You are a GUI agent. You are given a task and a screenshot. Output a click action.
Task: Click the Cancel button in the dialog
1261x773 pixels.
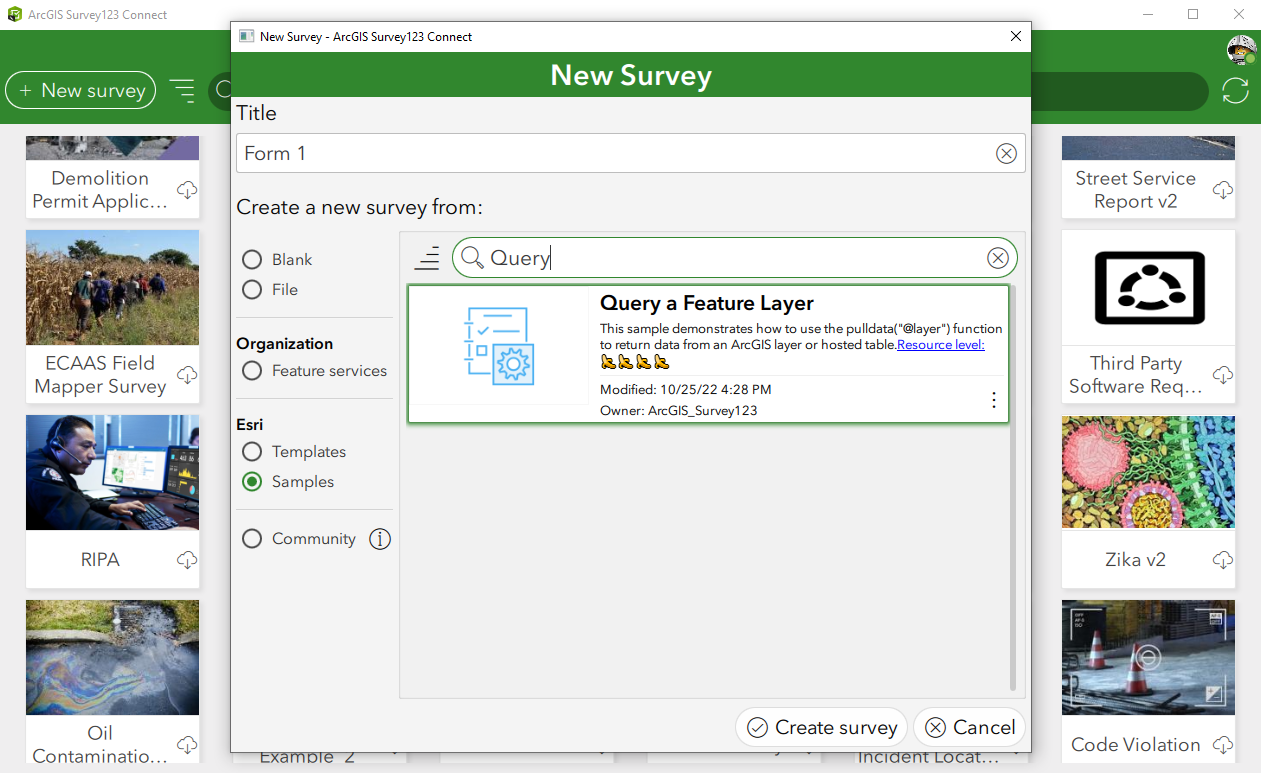point(968,727)
